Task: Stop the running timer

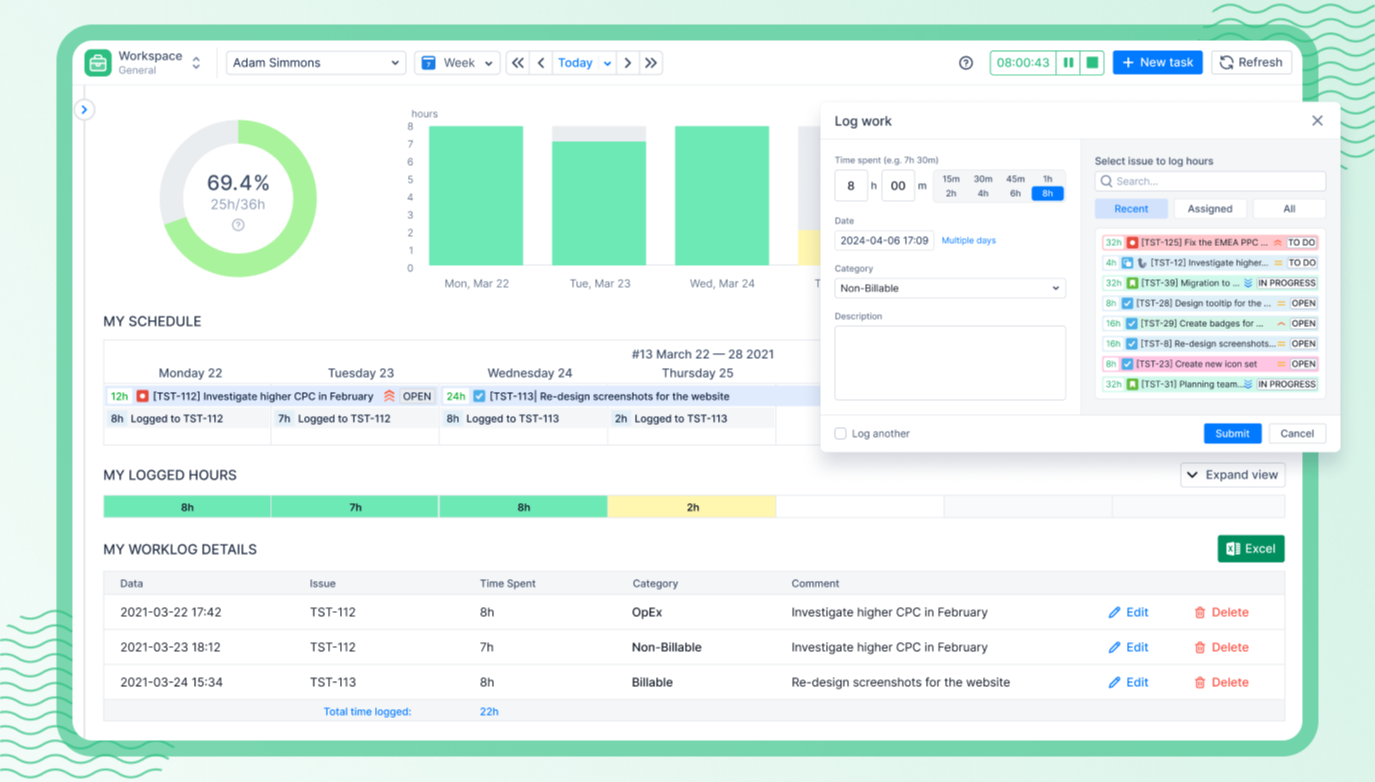Action: pyautogui.click(x=1092, y=63)
